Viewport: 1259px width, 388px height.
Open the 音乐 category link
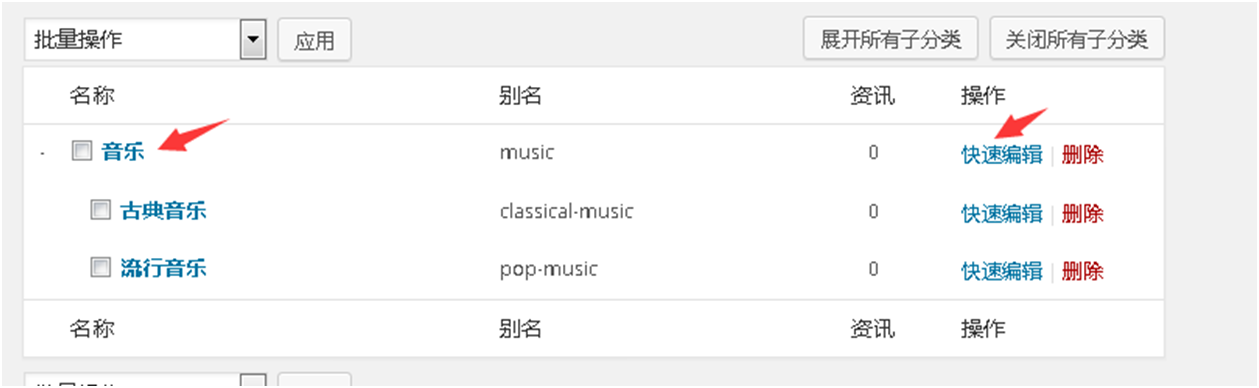(123, 153)
